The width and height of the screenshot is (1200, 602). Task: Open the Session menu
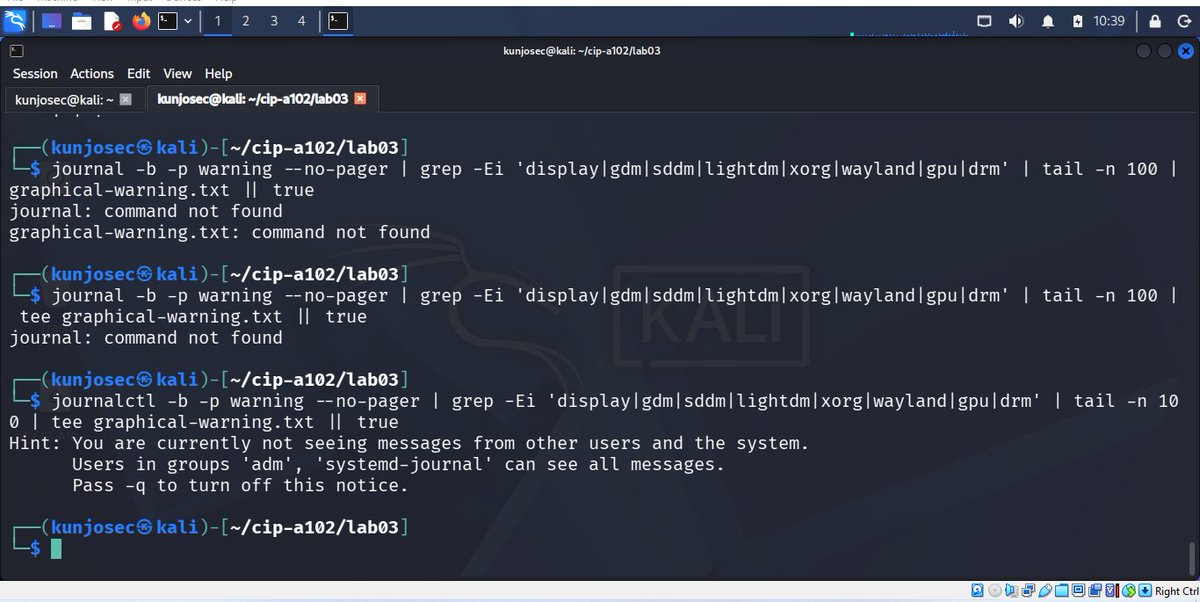click(x=35, y=74)
